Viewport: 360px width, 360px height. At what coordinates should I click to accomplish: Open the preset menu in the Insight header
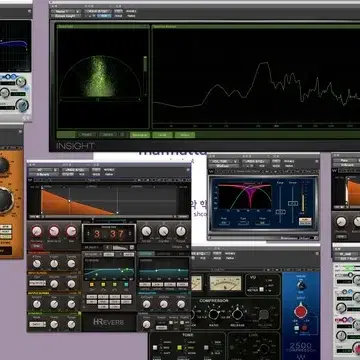[x=98, y=11]
